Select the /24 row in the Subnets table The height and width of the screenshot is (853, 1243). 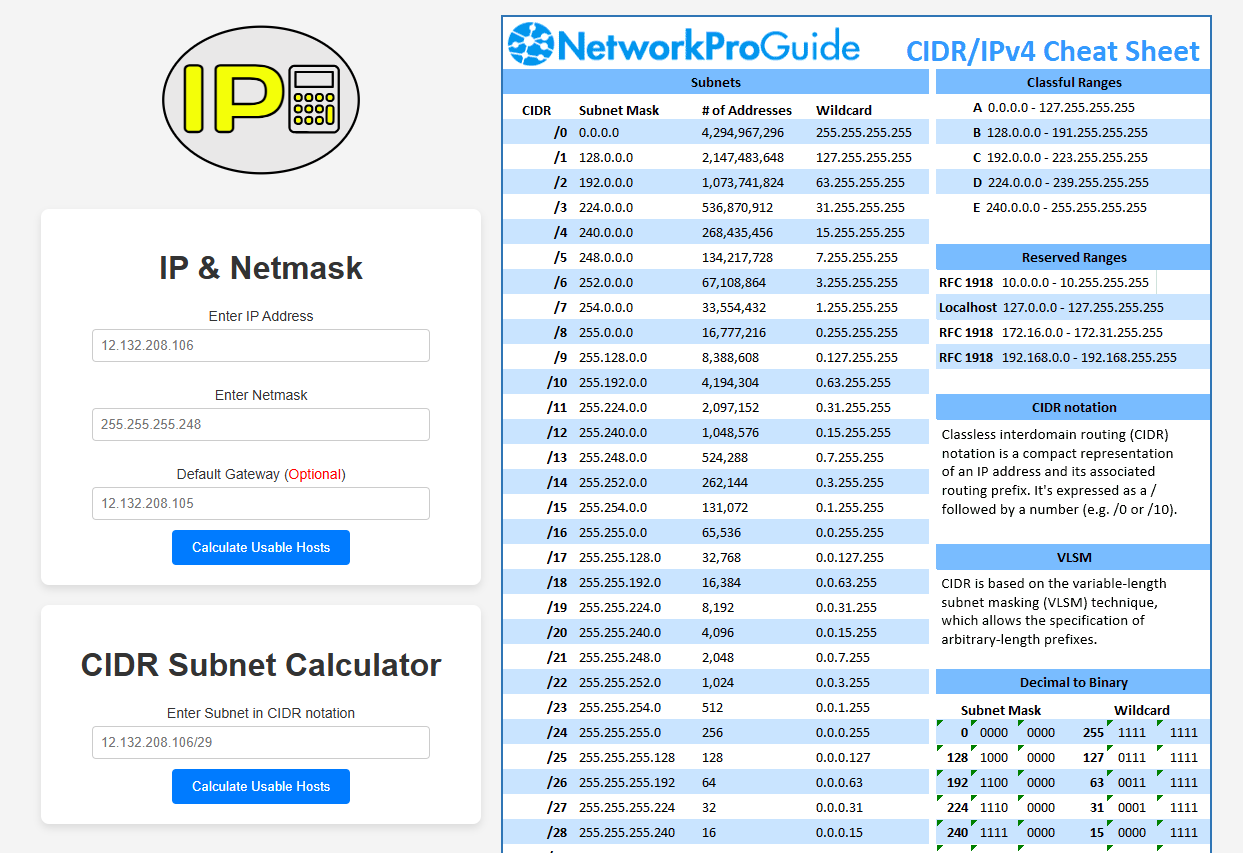[716, 732]
